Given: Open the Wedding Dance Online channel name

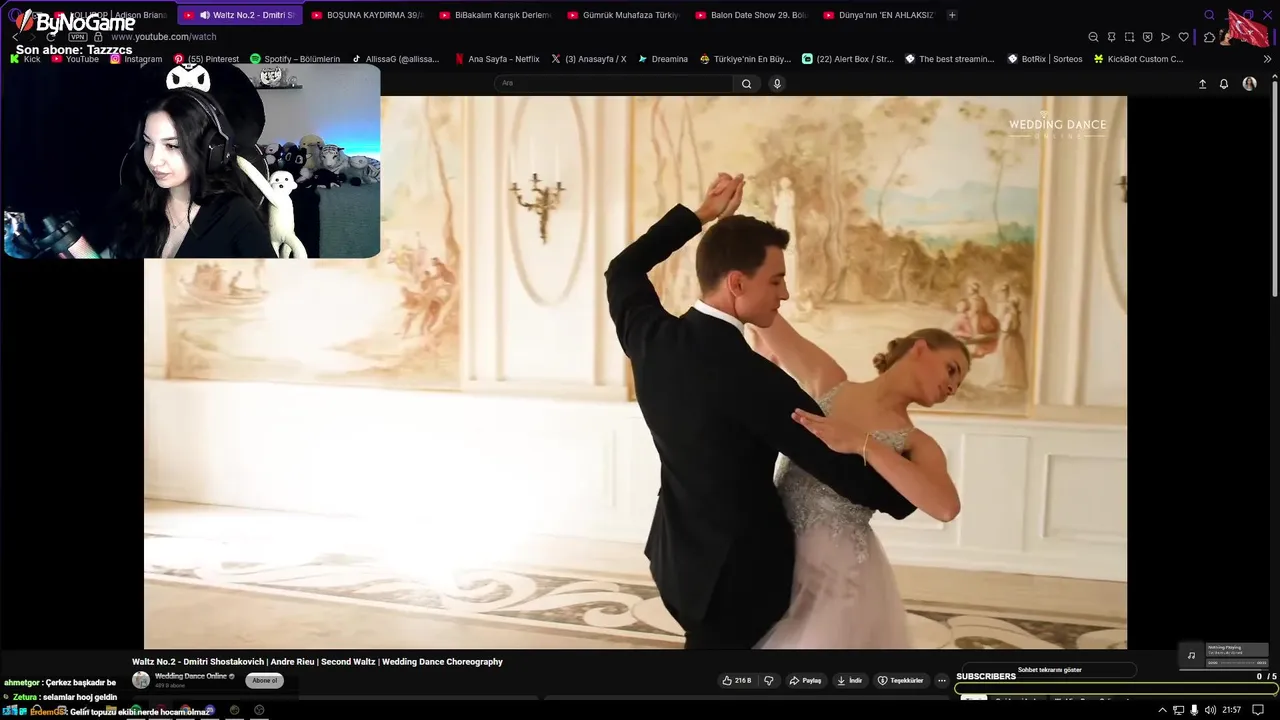Looking at the screenshot, I should tap(190, 677).
